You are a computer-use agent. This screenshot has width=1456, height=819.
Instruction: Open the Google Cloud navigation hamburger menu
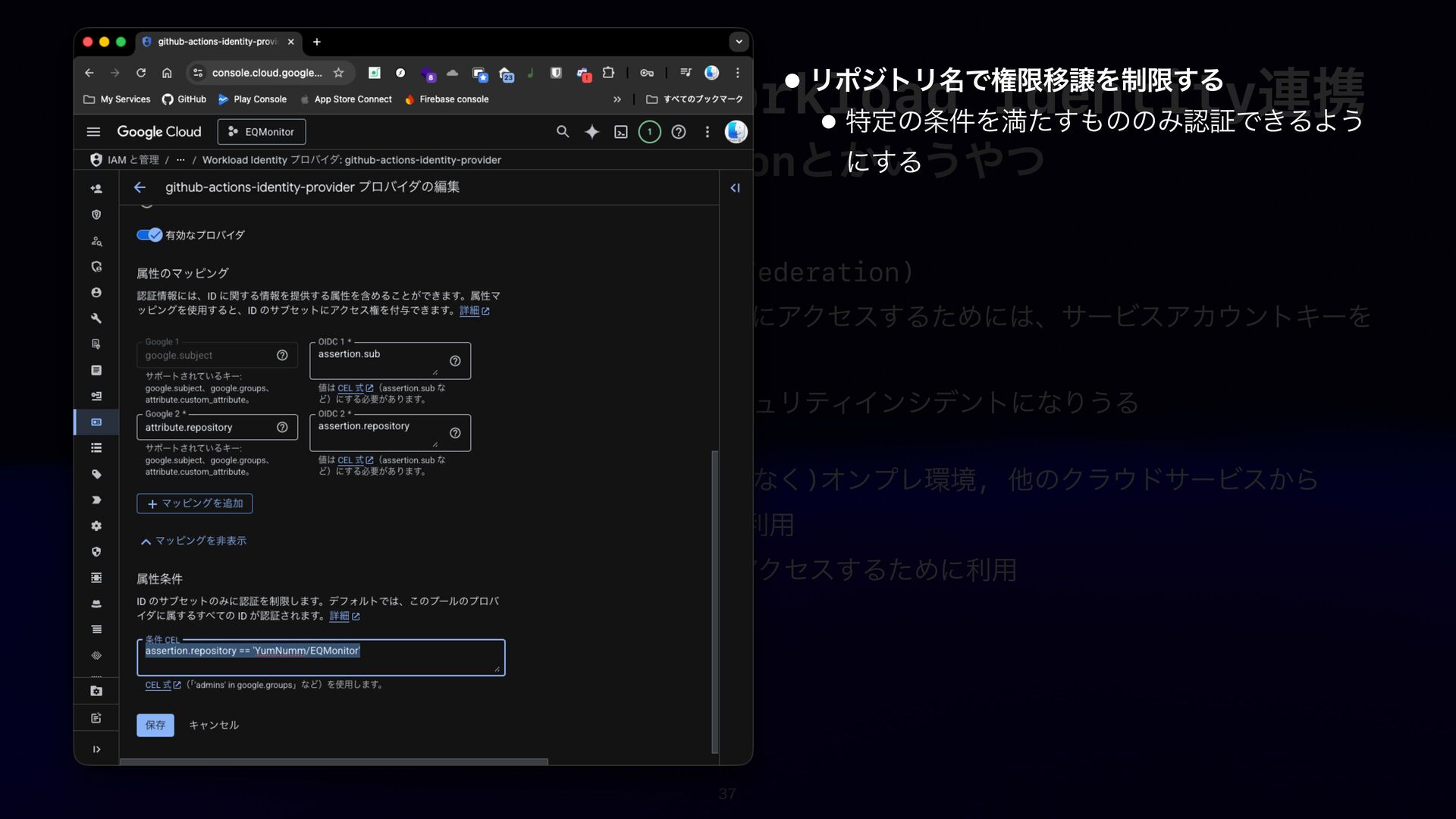pos(93,132)
